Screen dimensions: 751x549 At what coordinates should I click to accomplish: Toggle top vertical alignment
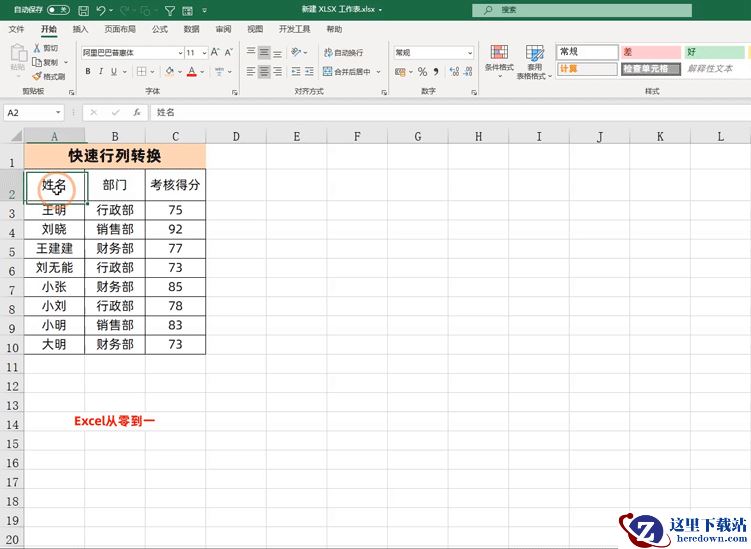[x=250, y=52]
